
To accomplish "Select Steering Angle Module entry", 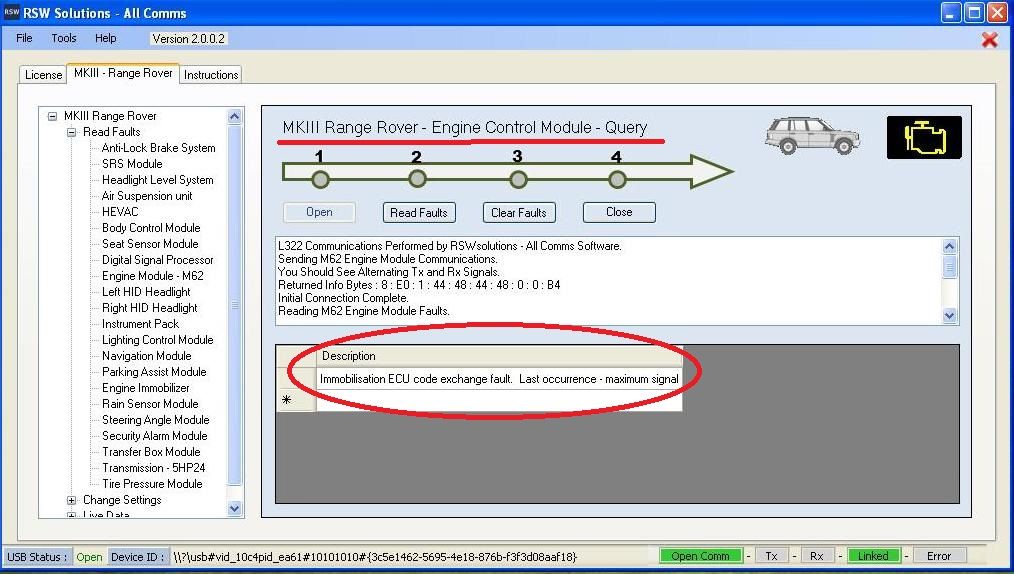I will [155, 420].
